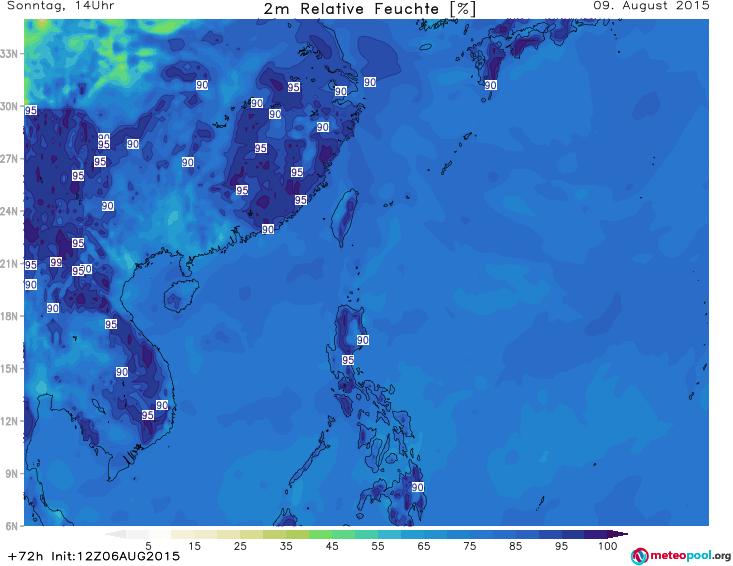
Task: Click Taiwan island on the map
Action: (x=345, y=217)
